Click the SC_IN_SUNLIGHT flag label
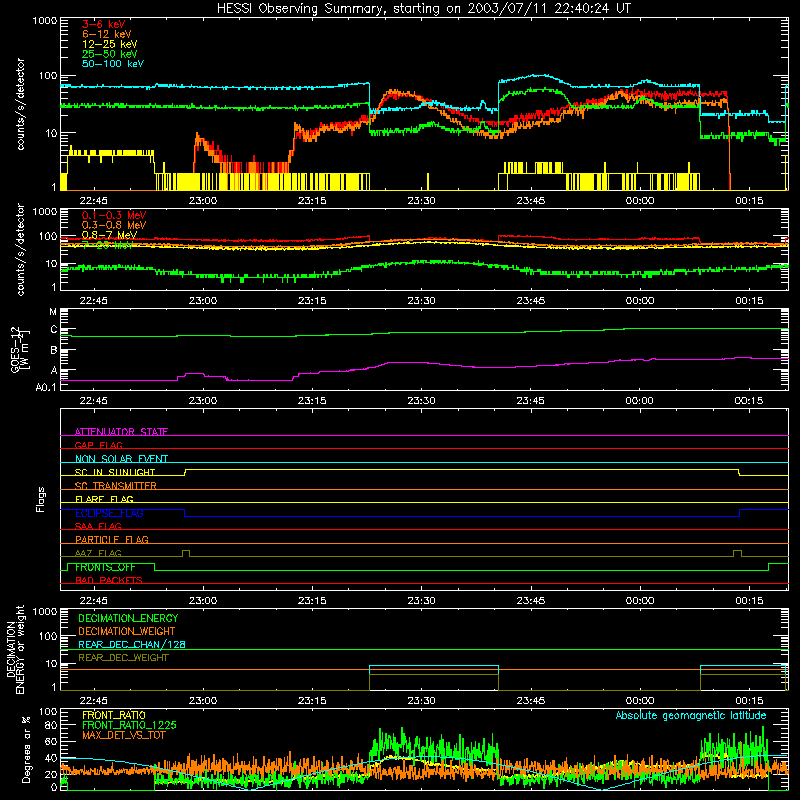This screenshot has width=800, height=800. click(x=115, y=472)
